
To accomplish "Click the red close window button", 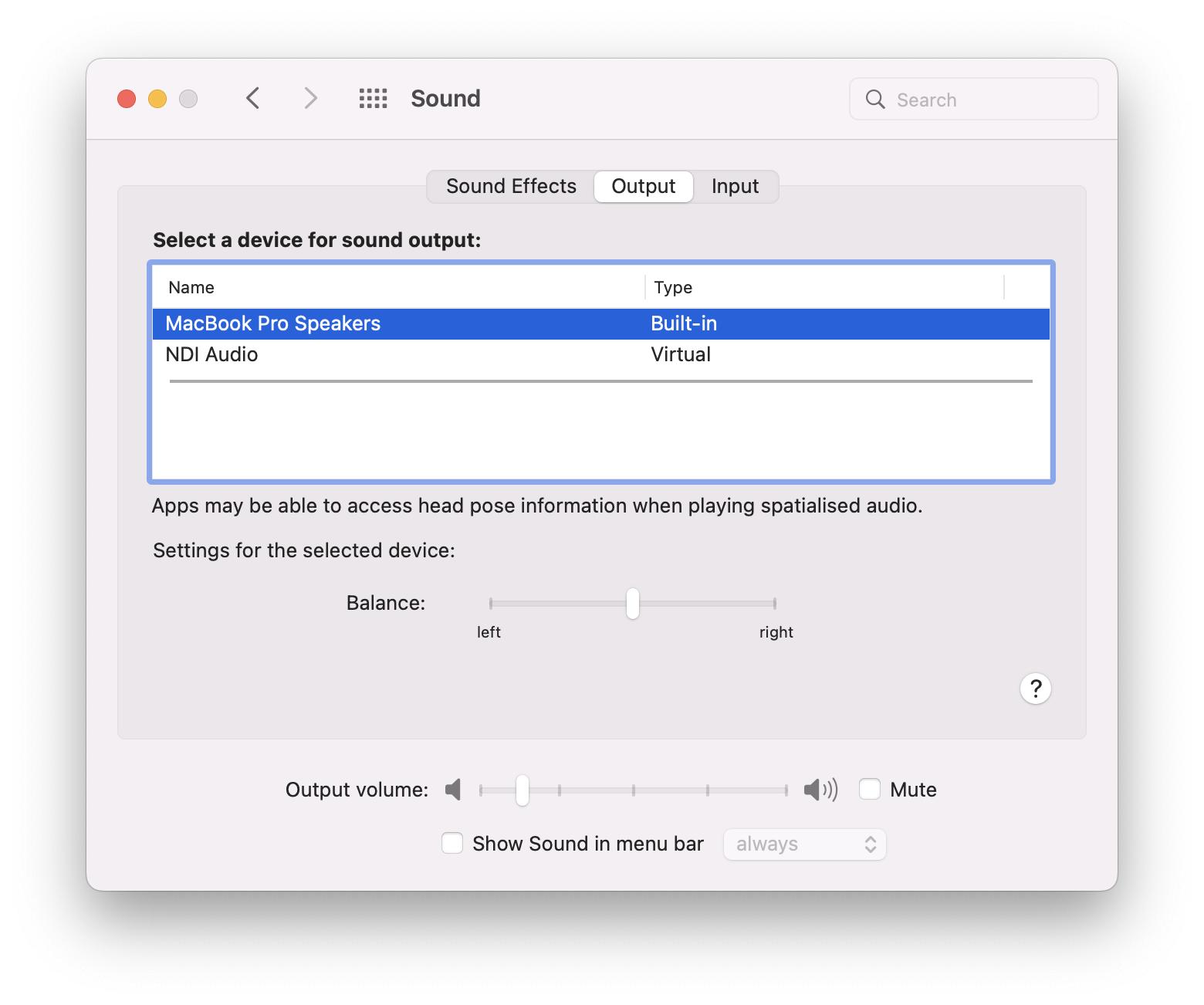I will point(127,99).
